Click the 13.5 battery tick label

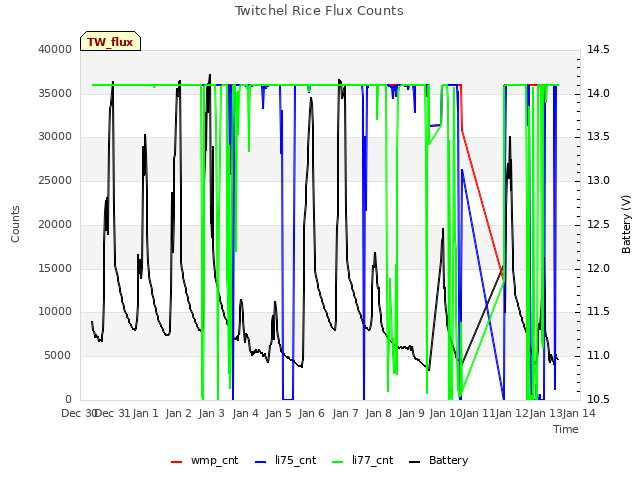coord(598,137)
